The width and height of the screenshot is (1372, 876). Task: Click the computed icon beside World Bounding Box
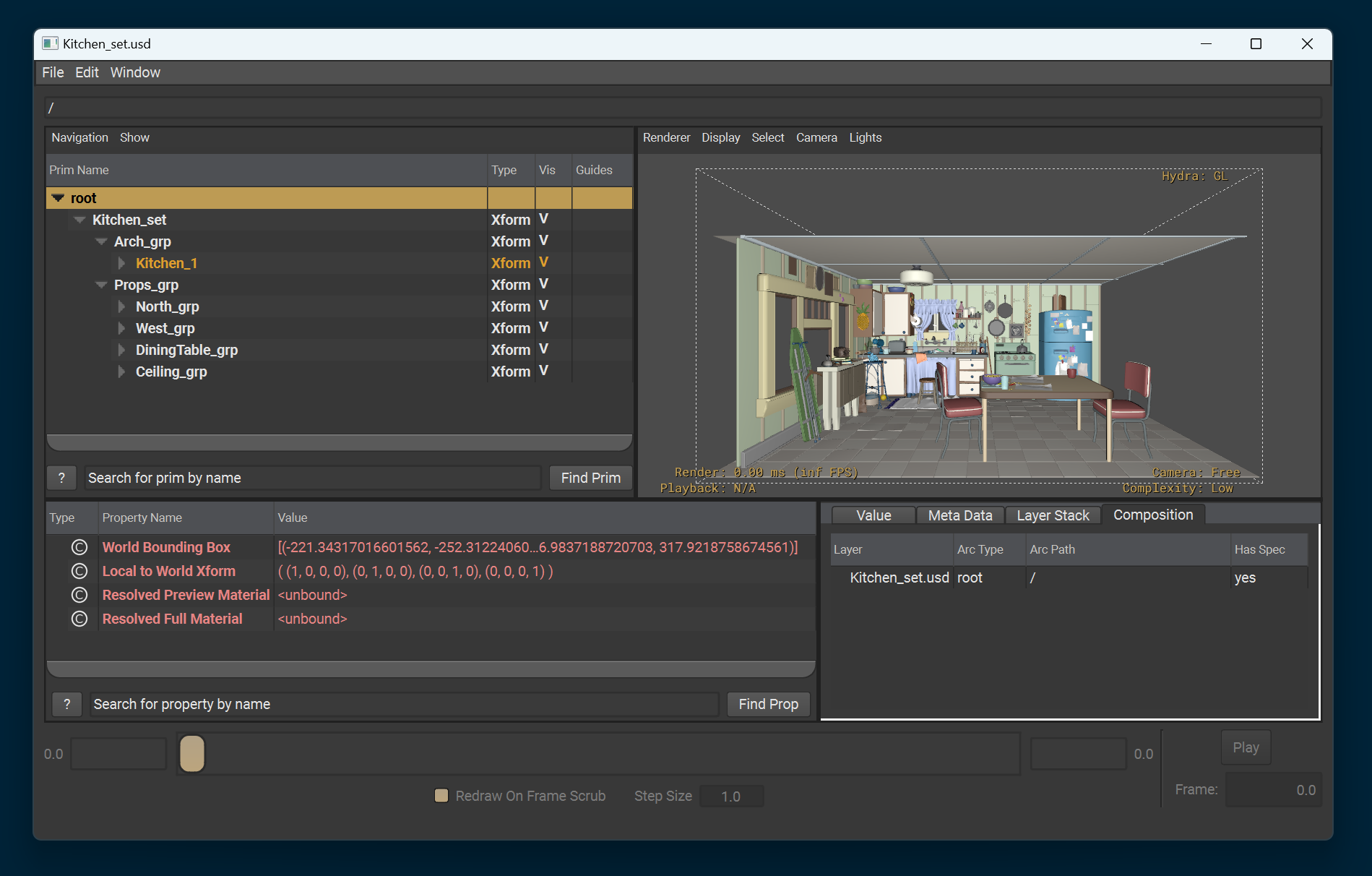[79, 547]
